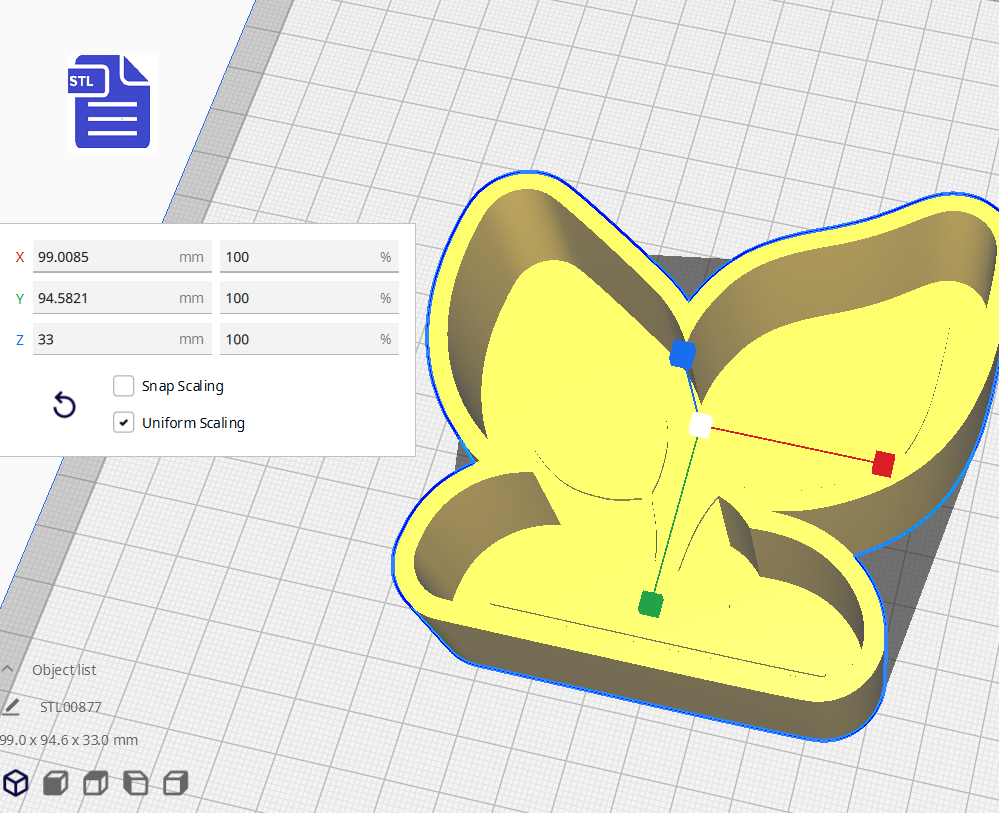The height and width of the screenshot is (813, 999).
Task: Switch to the left side view cube icon
Action: (135, 783)
